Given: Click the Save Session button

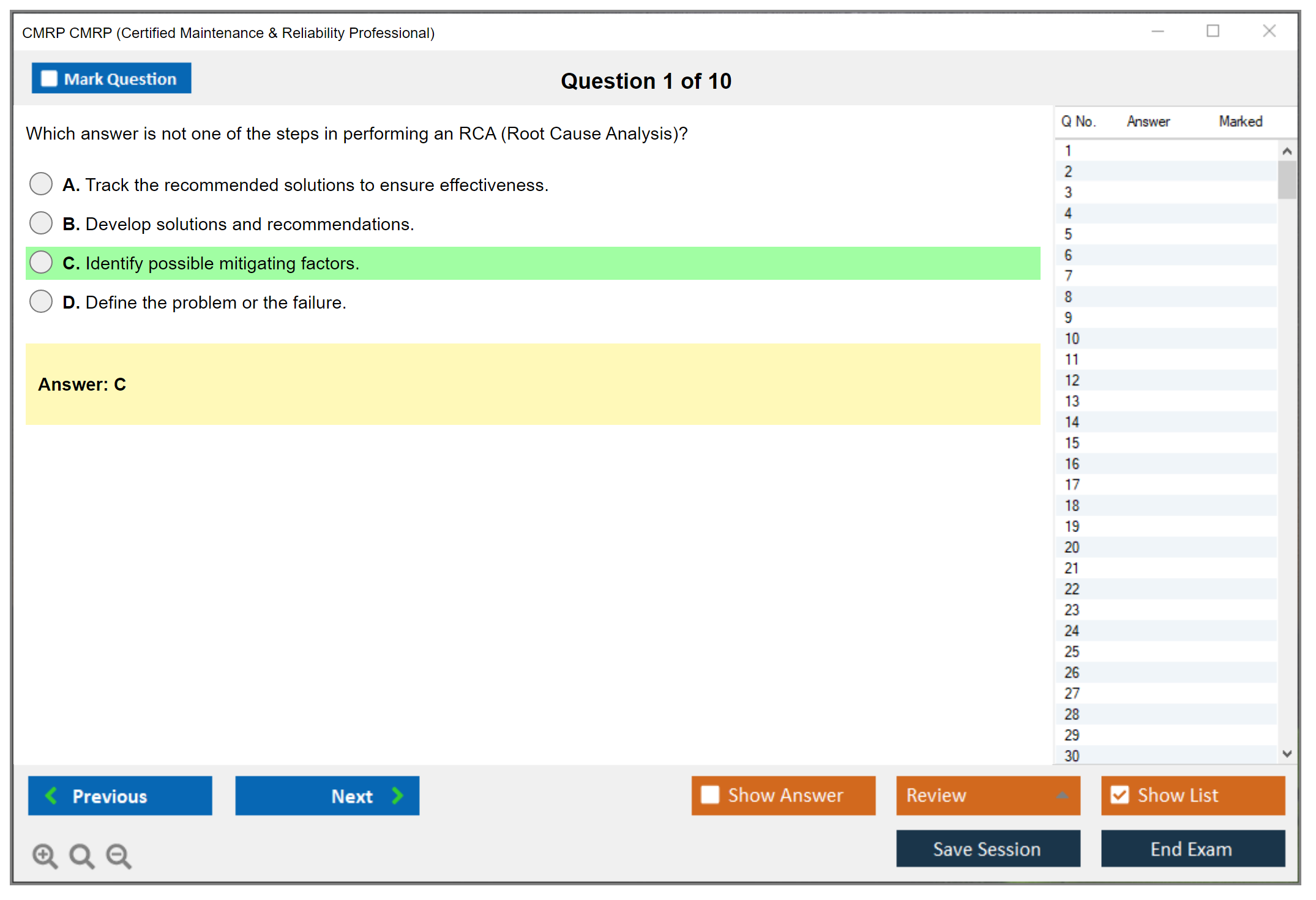Looking at the screenshot, I should (x=987, y=849).
